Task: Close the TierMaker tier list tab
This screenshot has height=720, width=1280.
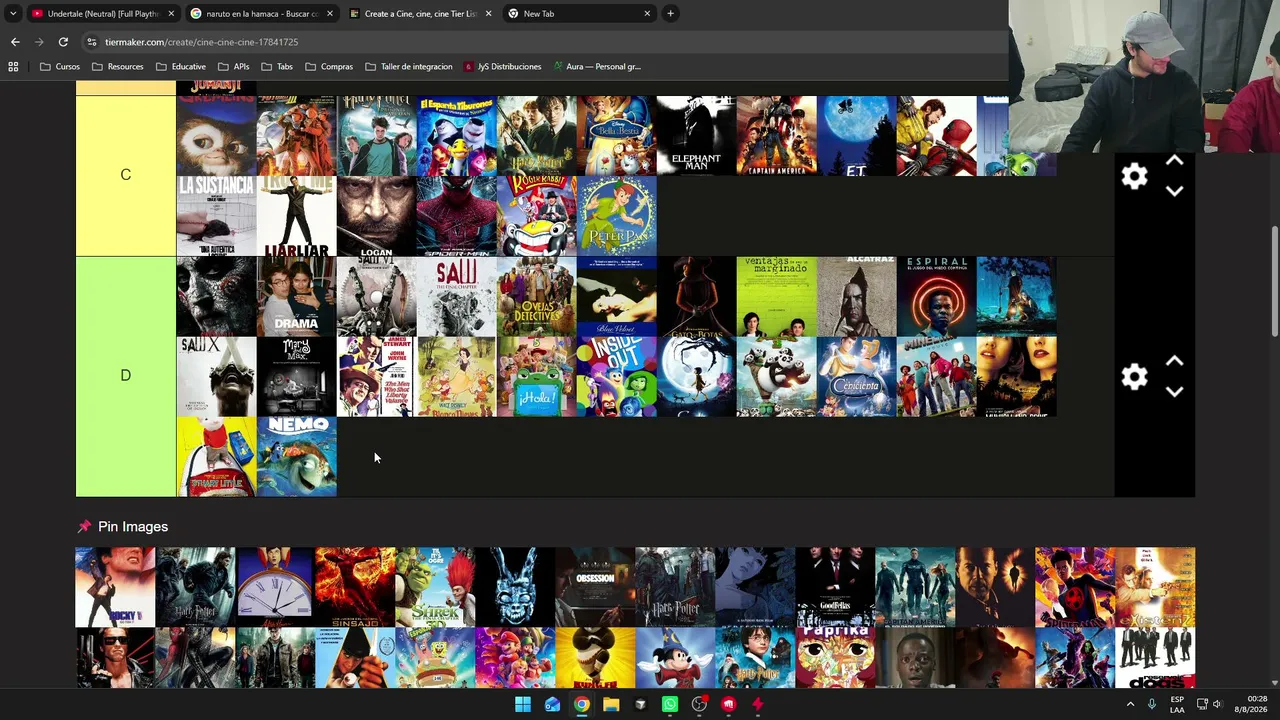Action: point(488,14)
